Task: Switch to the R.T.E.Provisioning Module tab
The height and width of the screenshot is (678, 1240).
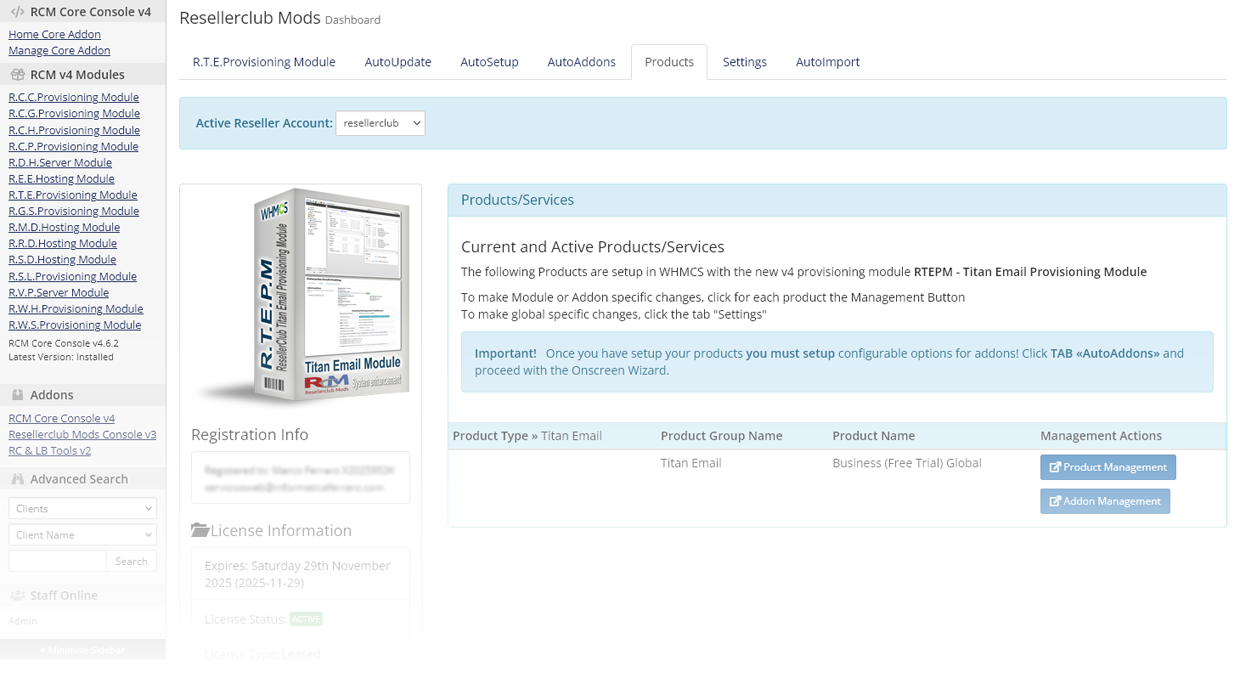Action: click(264, 62)
